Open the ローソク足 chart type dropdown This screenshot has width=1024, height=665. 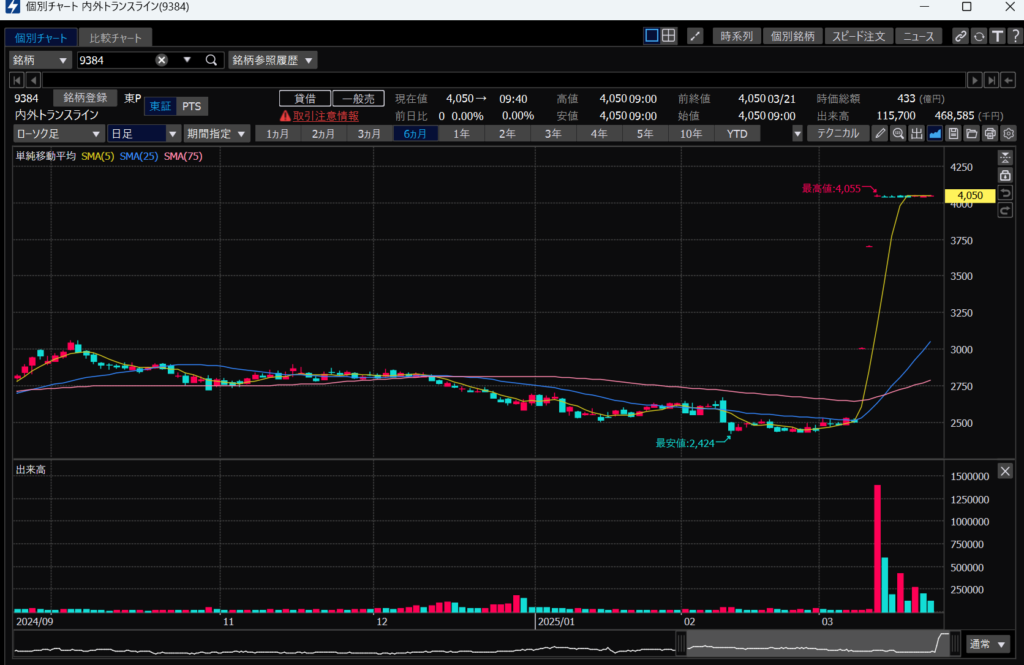[x=58, y=134]
